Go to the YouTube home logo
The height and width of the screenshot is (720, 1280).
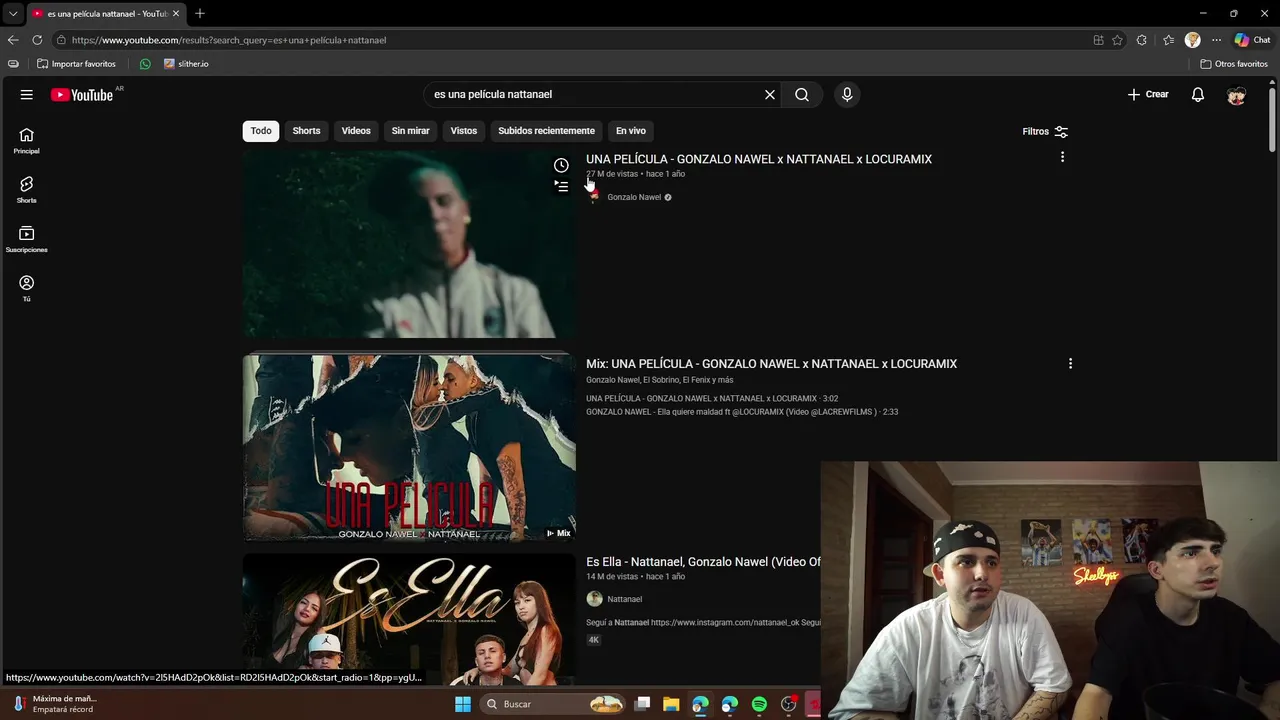tap(82, 95)
